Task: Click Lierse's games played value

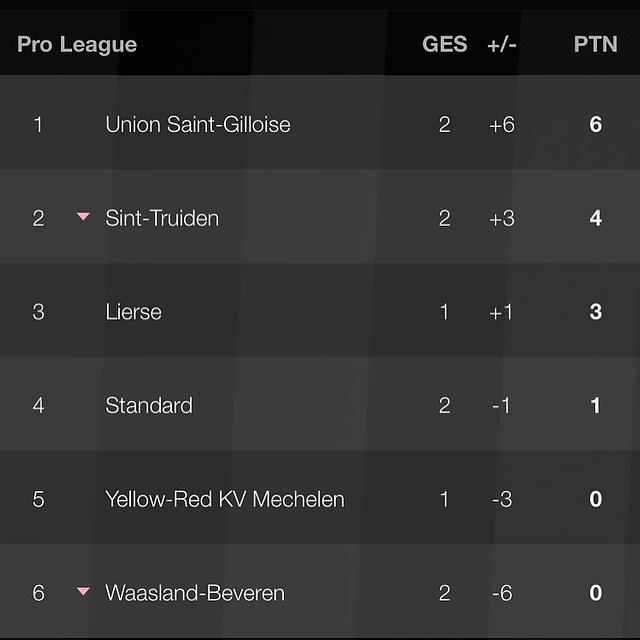Action: (445, 312)
